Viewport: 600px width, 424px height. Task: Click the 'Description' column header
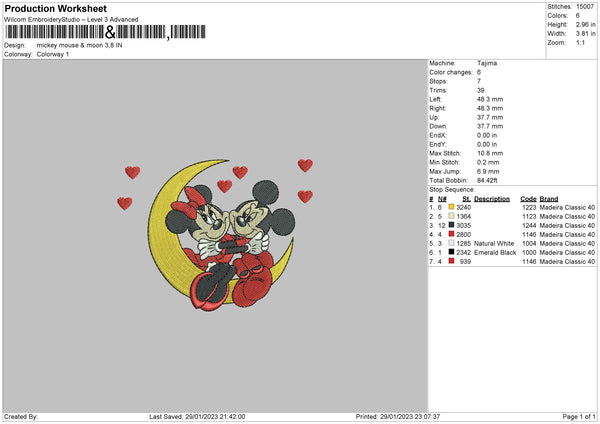(492, 199)
